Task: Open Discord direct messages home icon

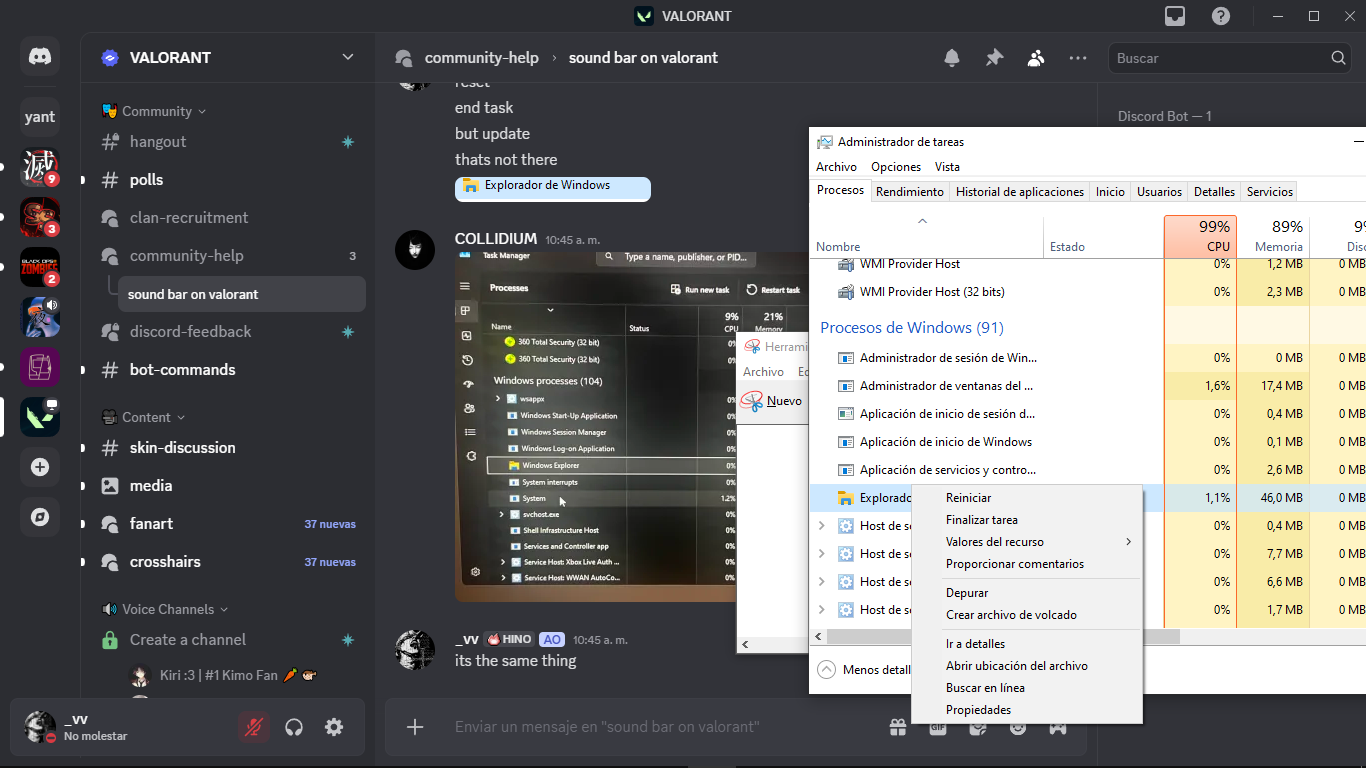Action: [x=40, y=57]
